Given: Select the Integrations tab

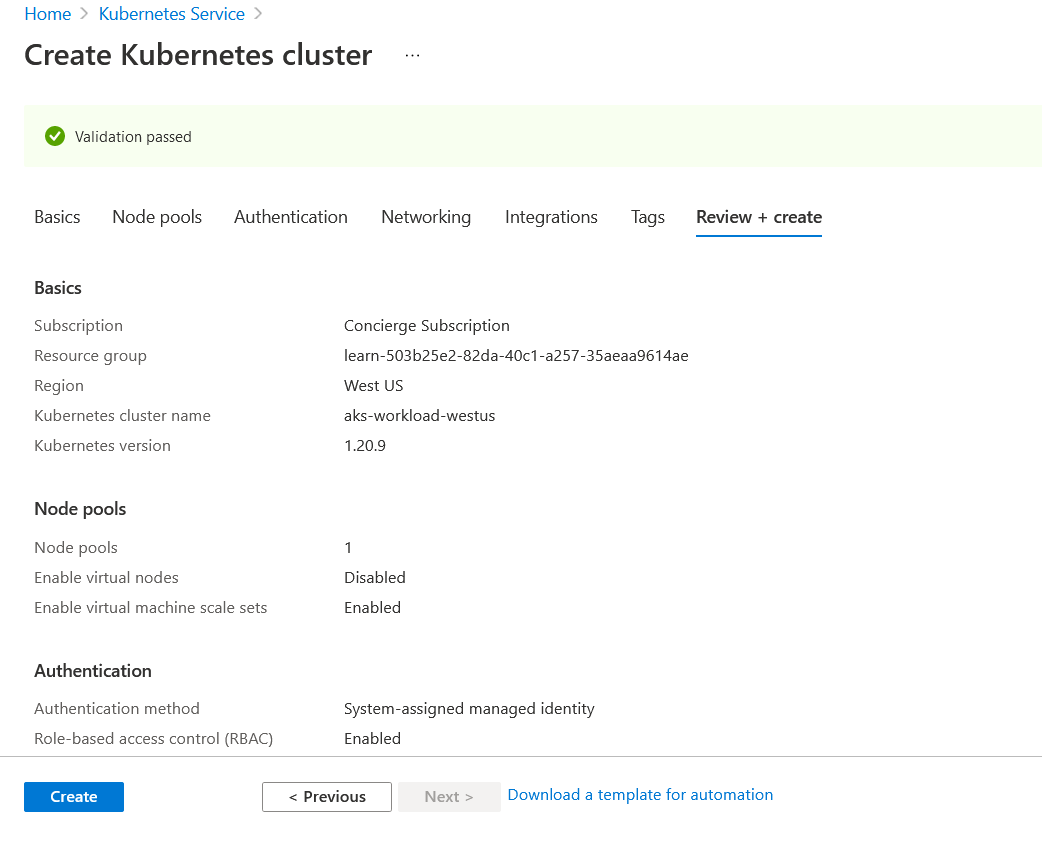Looking at the screenshot, I should pos(551,217).
